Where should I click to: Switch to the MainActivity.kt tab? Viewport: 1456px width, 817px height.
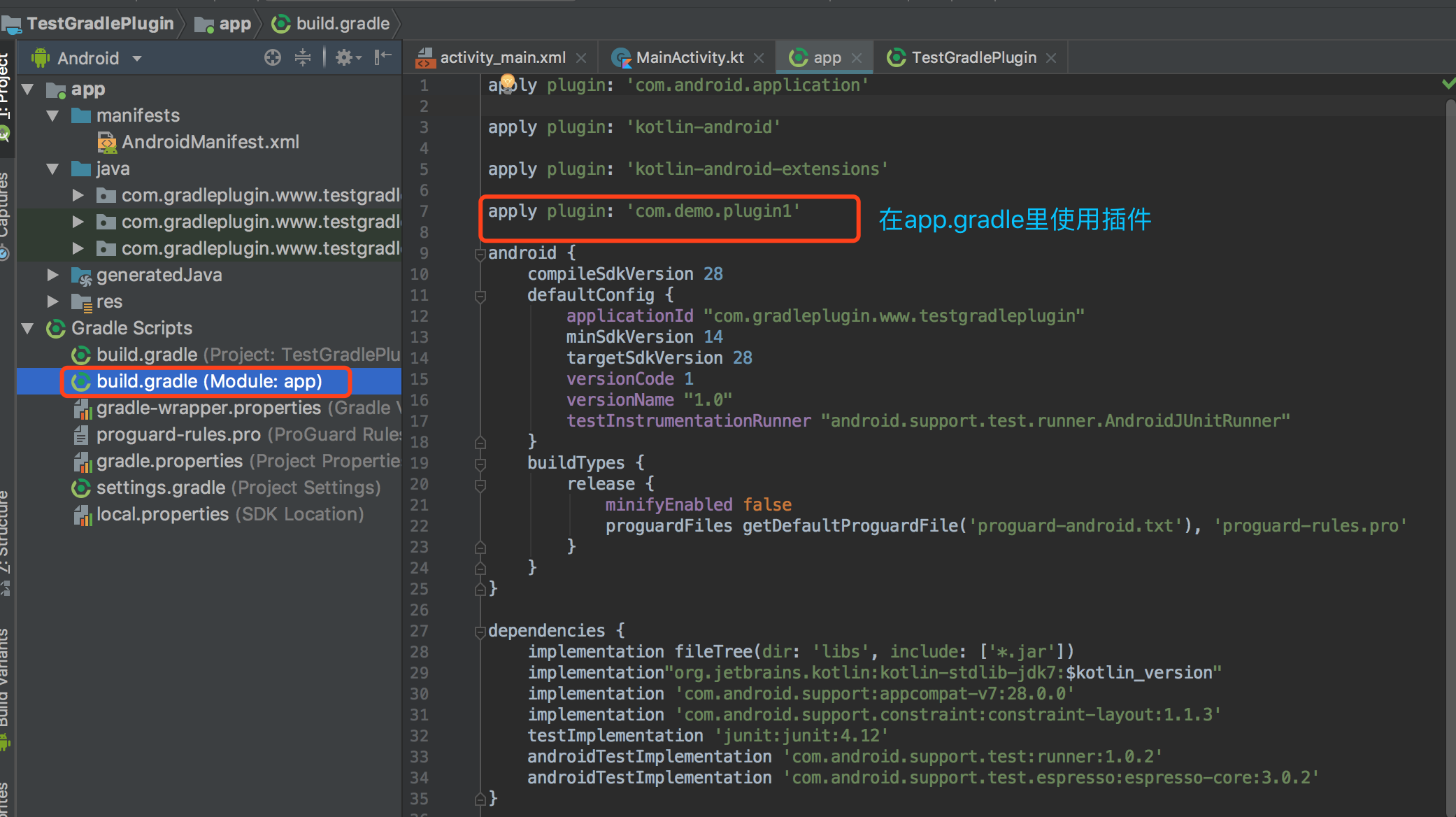[x=689, y=58]
